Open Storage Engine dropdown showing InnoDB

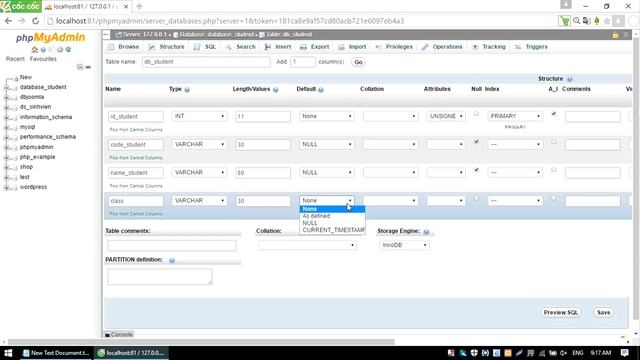tap(404, 245)
